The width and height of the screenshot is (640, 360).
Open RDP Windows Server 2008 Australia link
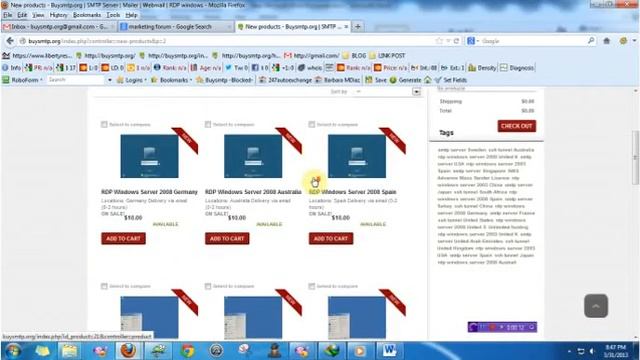pyautogui.click(x=253, y=192)
